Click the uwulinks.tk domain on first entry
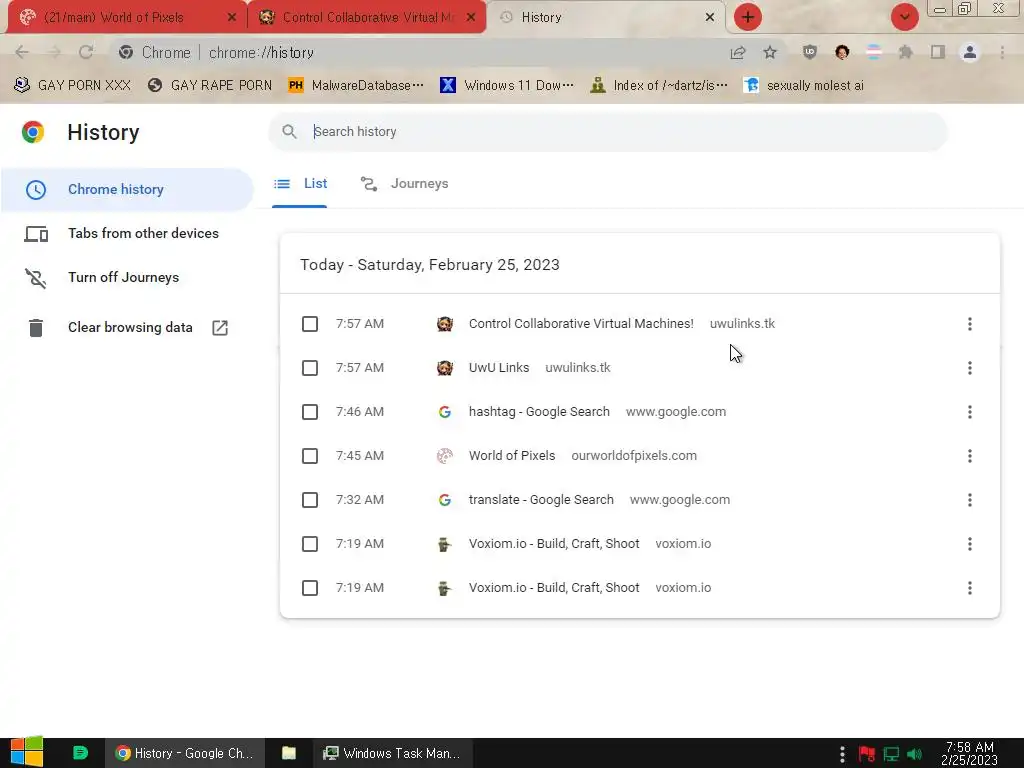Viewport: 1024px width, 768px height. pyautogui.click(x=743, y=324)
